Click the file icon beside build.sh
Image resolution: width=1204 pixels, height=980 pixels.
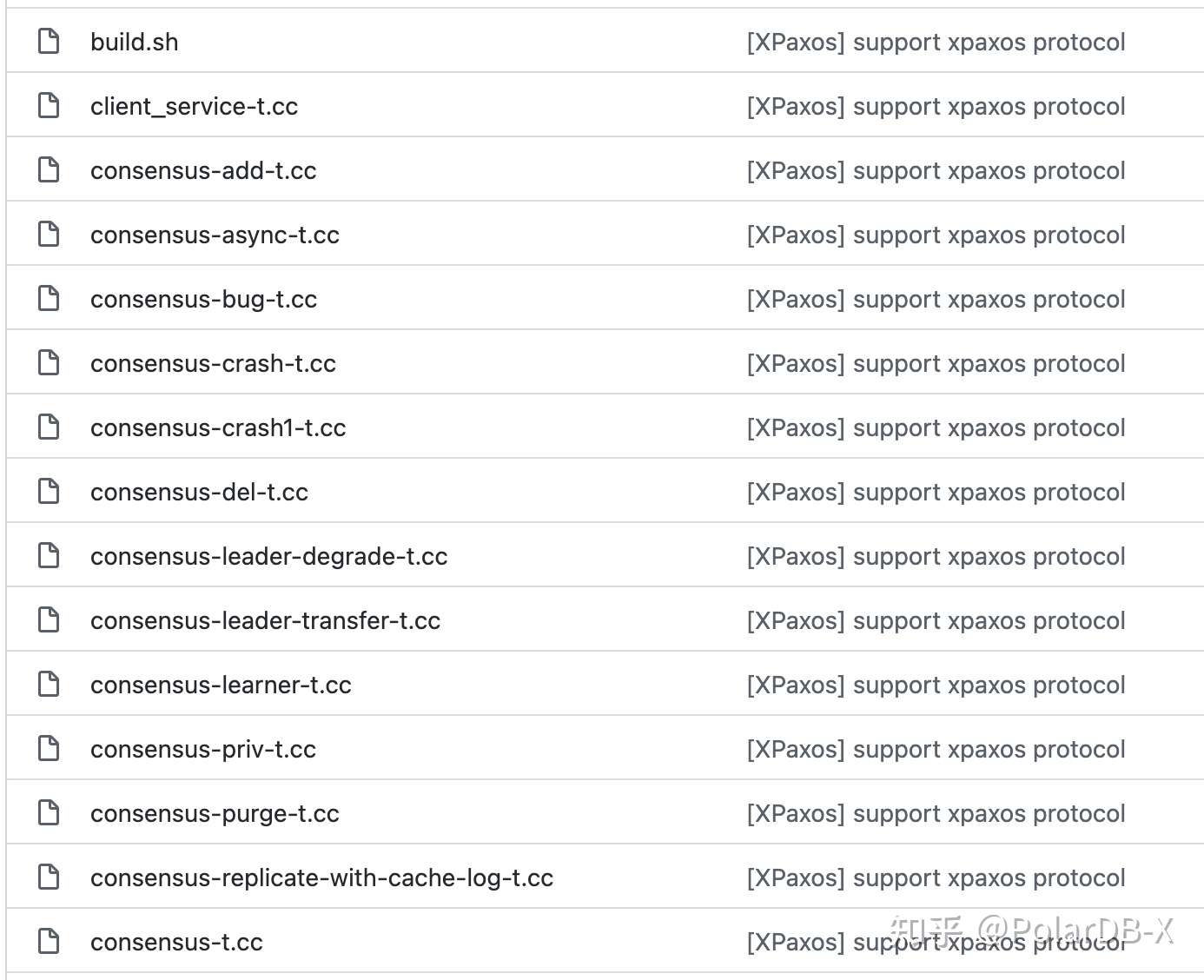[x=50, y=41]
